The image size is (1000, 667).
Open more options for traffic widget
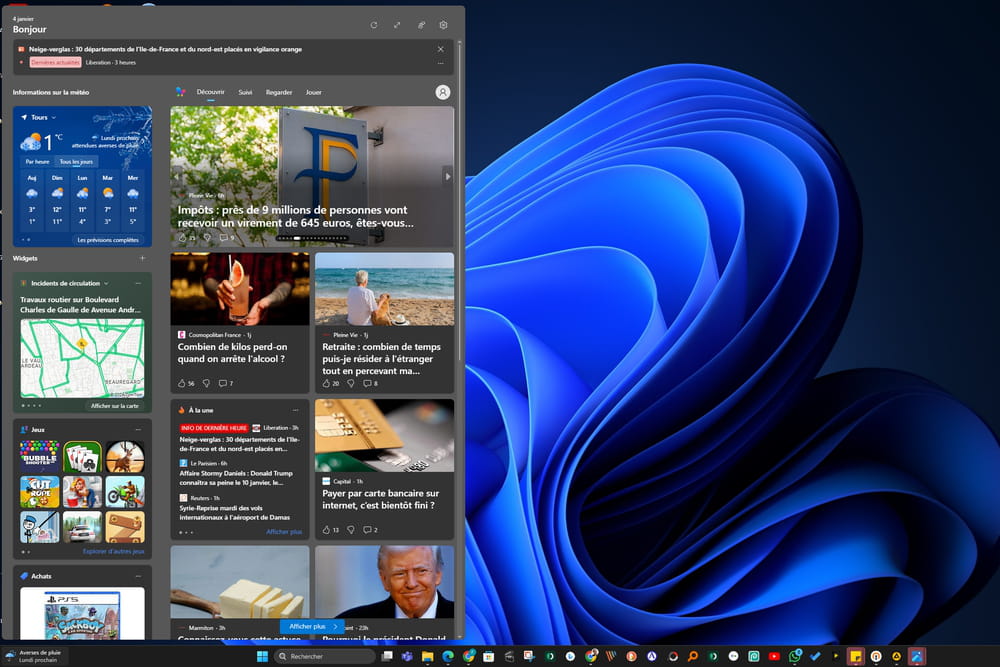[x=138, y=283]
